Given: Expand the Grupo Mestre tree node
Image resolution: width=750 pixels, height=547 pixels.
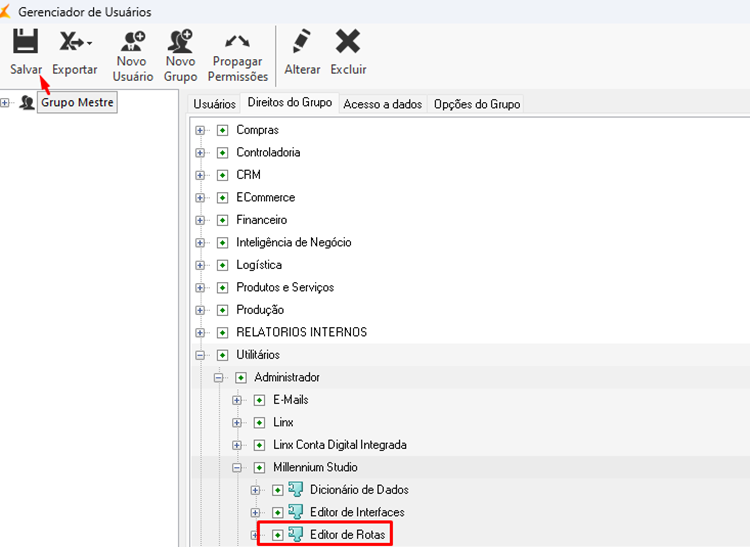Looking at the screenshot, I should click(x=5, y=102).
